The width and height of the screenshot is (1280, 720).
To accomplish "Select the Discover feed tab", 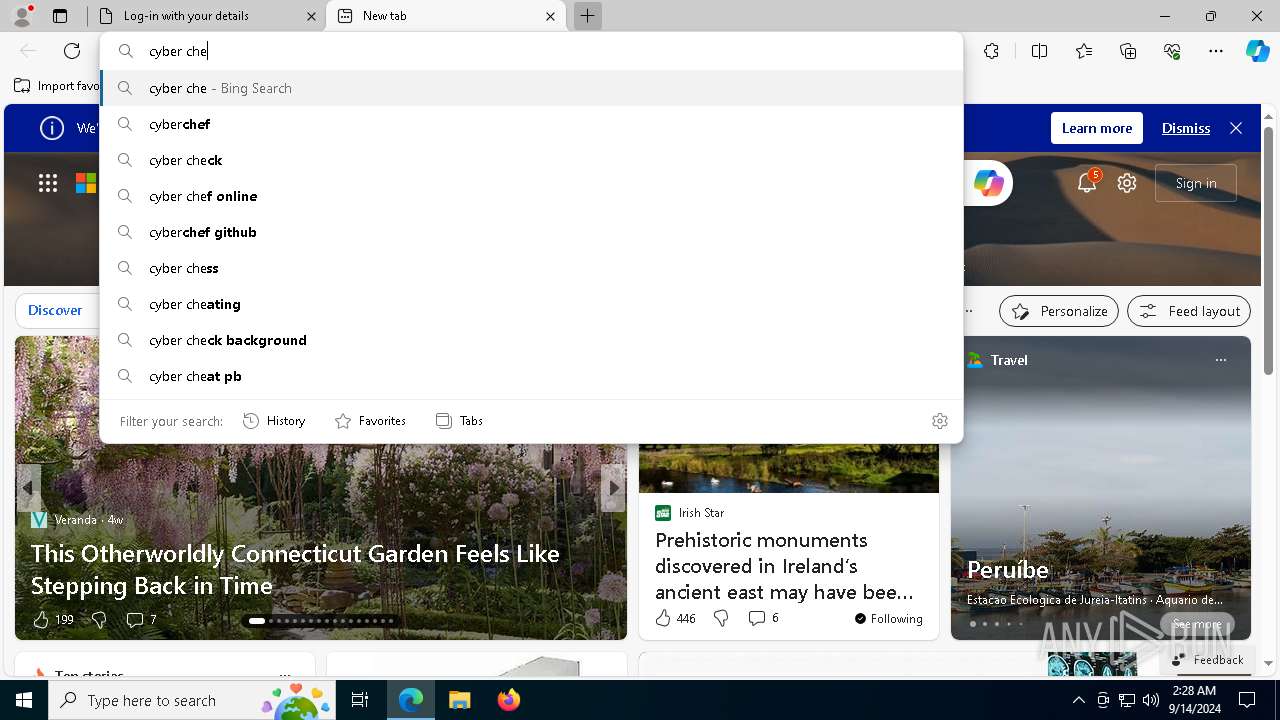I will 55,310.
